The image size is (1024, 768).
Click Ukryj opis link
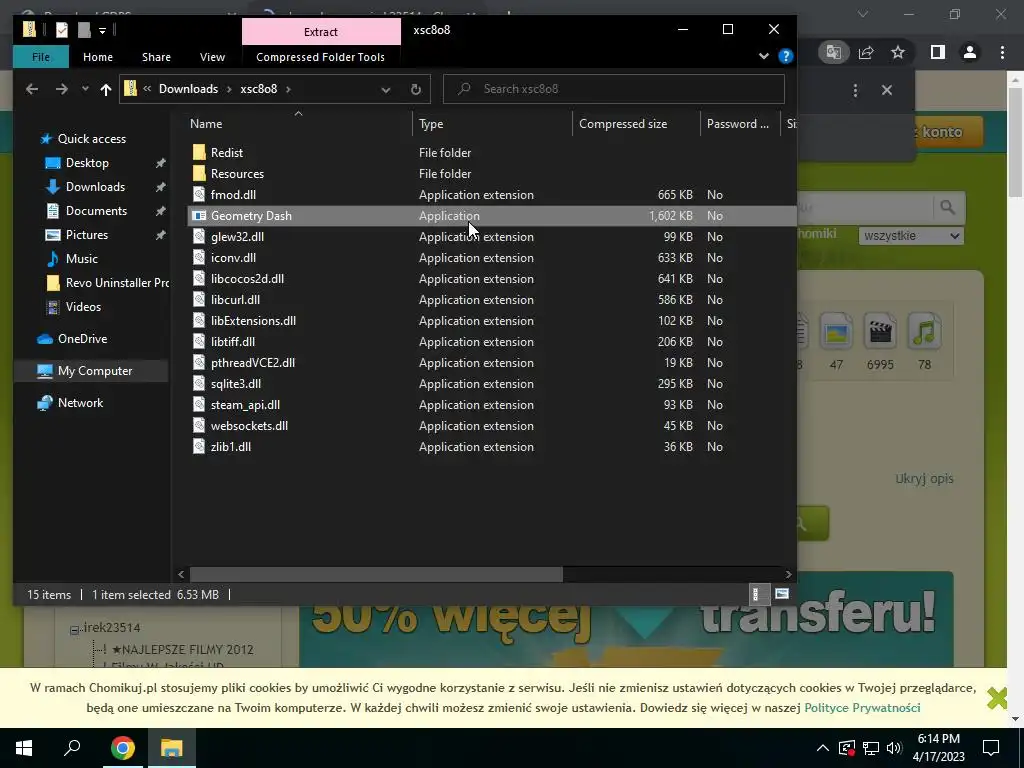924,479
